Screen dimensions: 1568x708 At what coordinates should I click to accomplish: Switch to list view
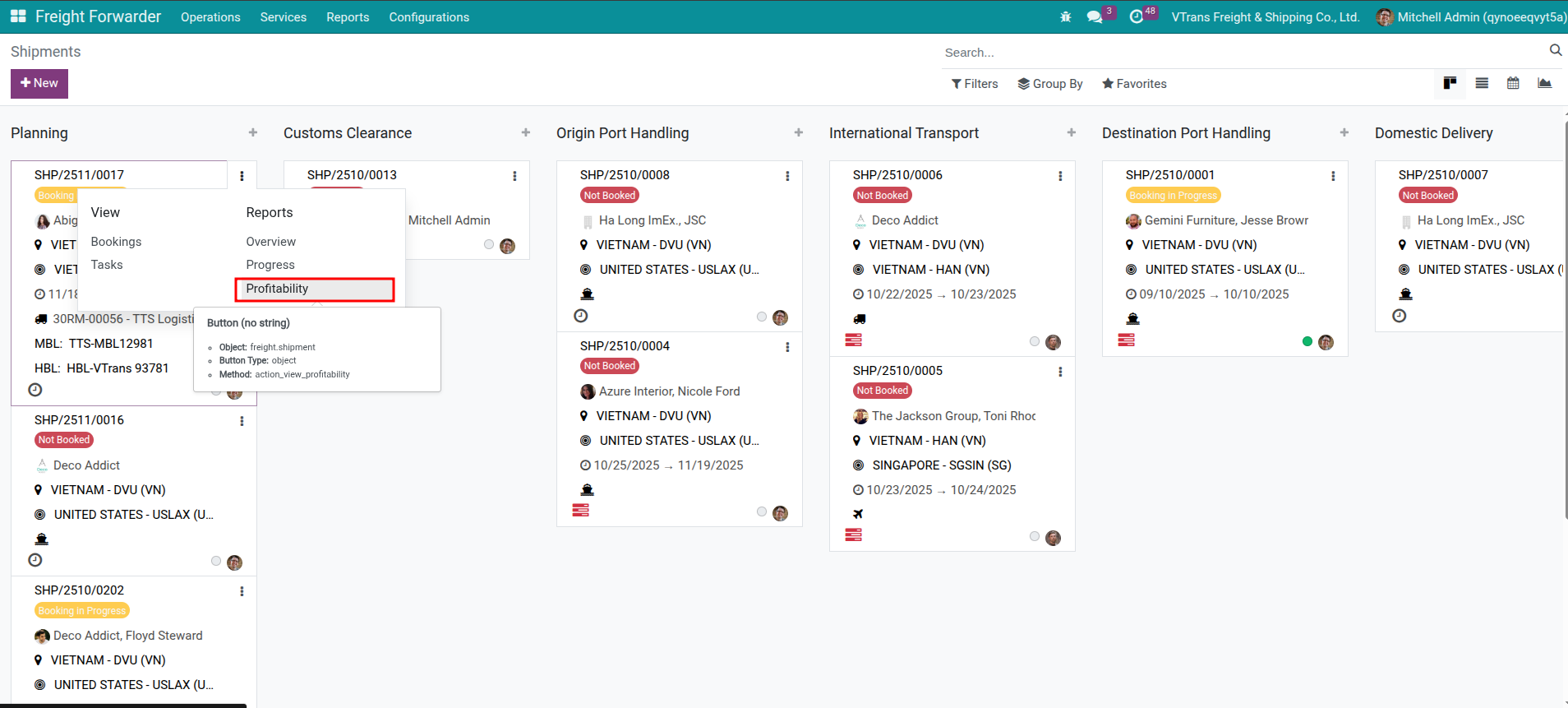tap(1482, 83)
